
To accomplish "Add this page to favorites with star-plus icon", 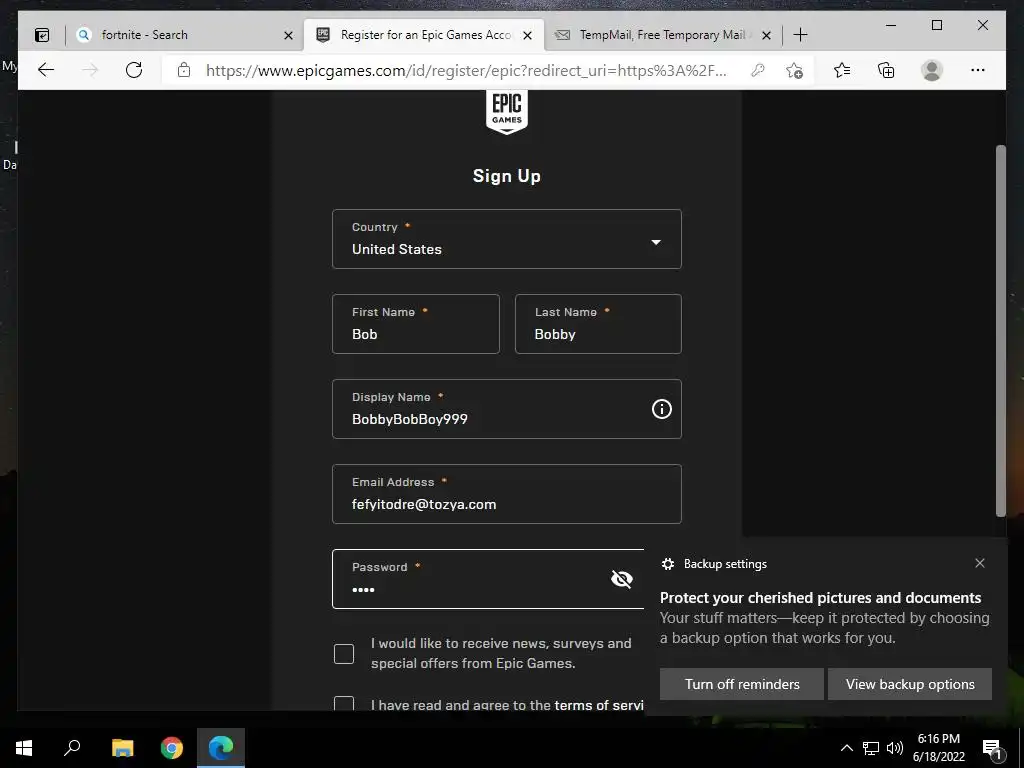I will tap(794, 70).
